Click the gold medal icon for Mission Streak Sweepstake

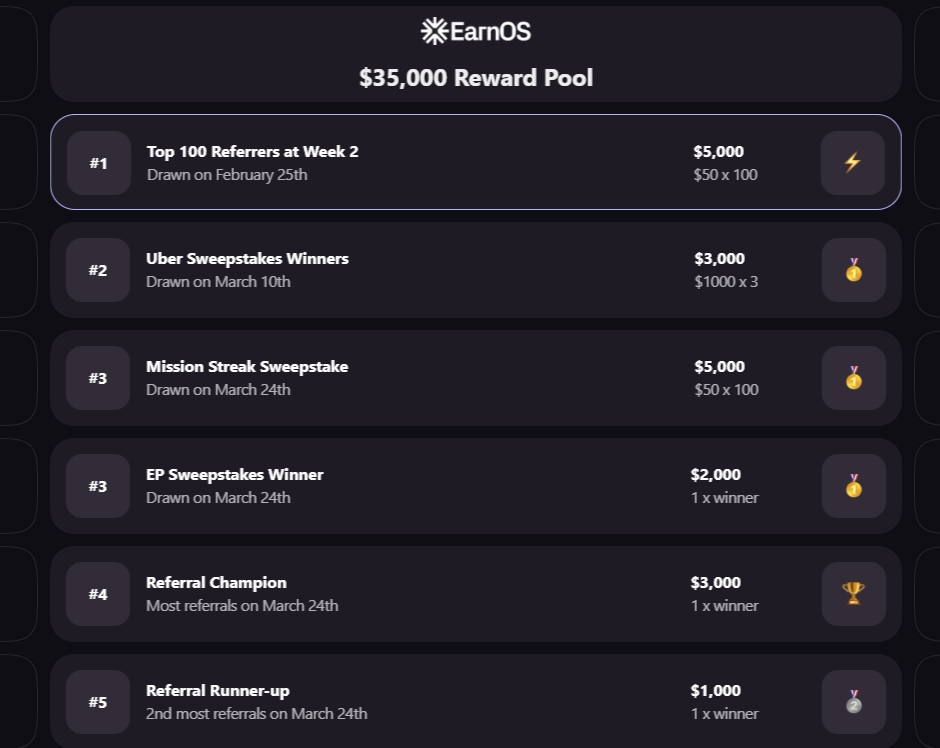tap(854, 378)
